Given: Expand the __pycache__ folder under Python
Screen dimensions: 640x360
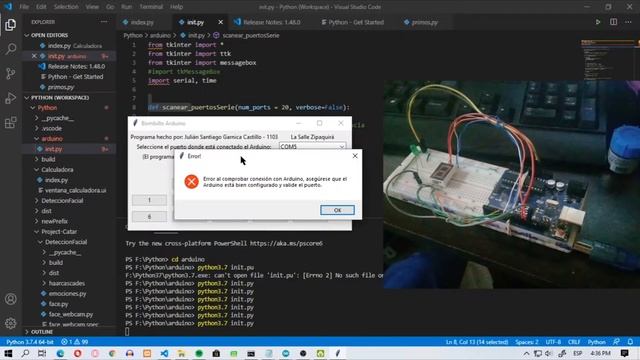Looking at the screenshot, I should coord(57,118).
